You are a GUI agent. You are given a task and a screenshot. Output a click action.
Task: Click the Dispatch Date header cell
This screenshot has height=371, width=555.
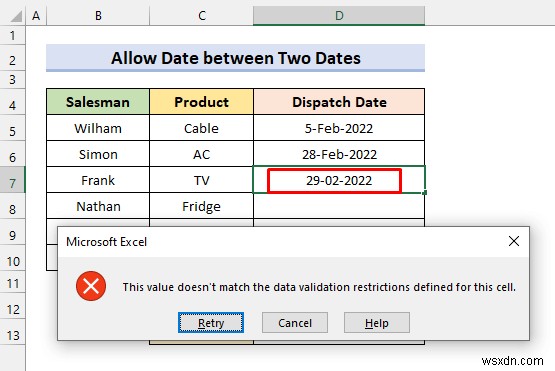pos(339,102)
